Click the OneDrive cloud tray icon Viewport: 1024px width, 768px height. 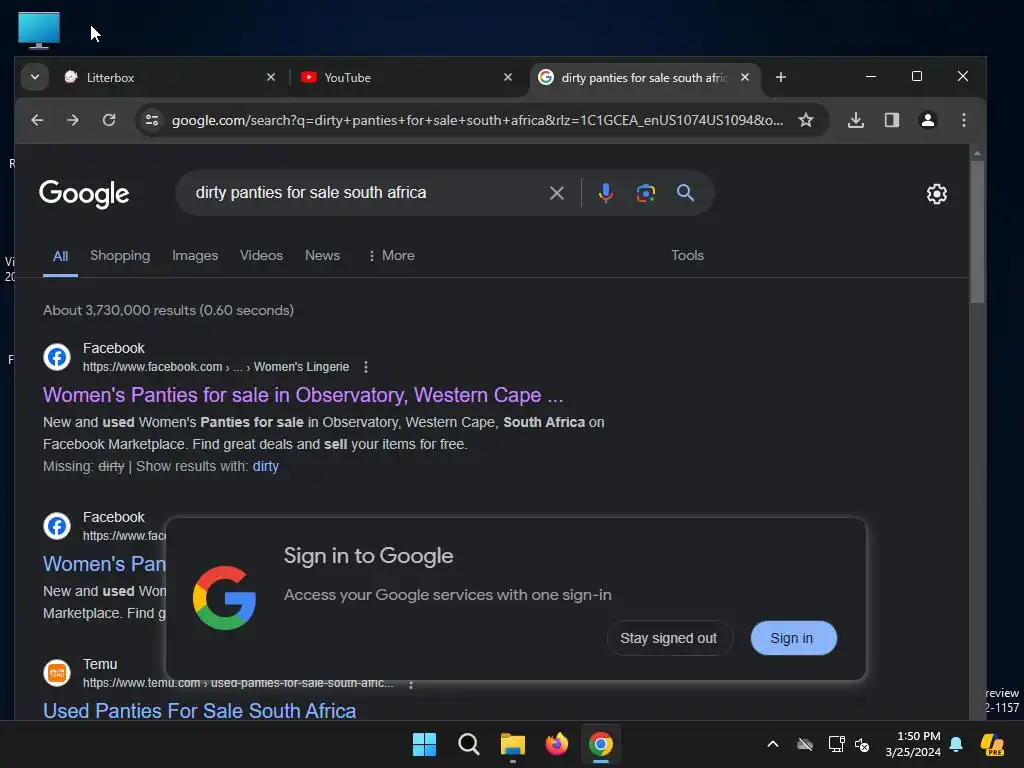click(x=805, y=744)
